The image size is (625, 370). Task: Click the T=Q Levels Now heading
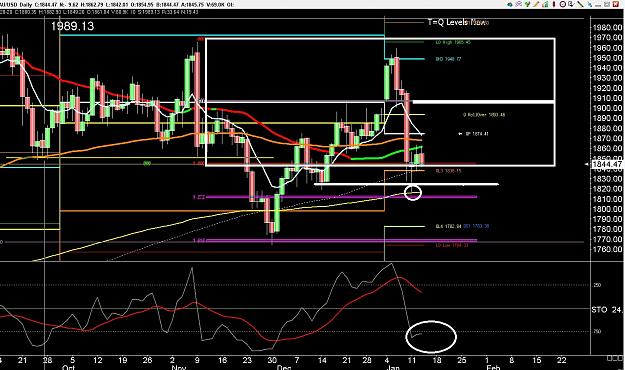click(457, 22)
